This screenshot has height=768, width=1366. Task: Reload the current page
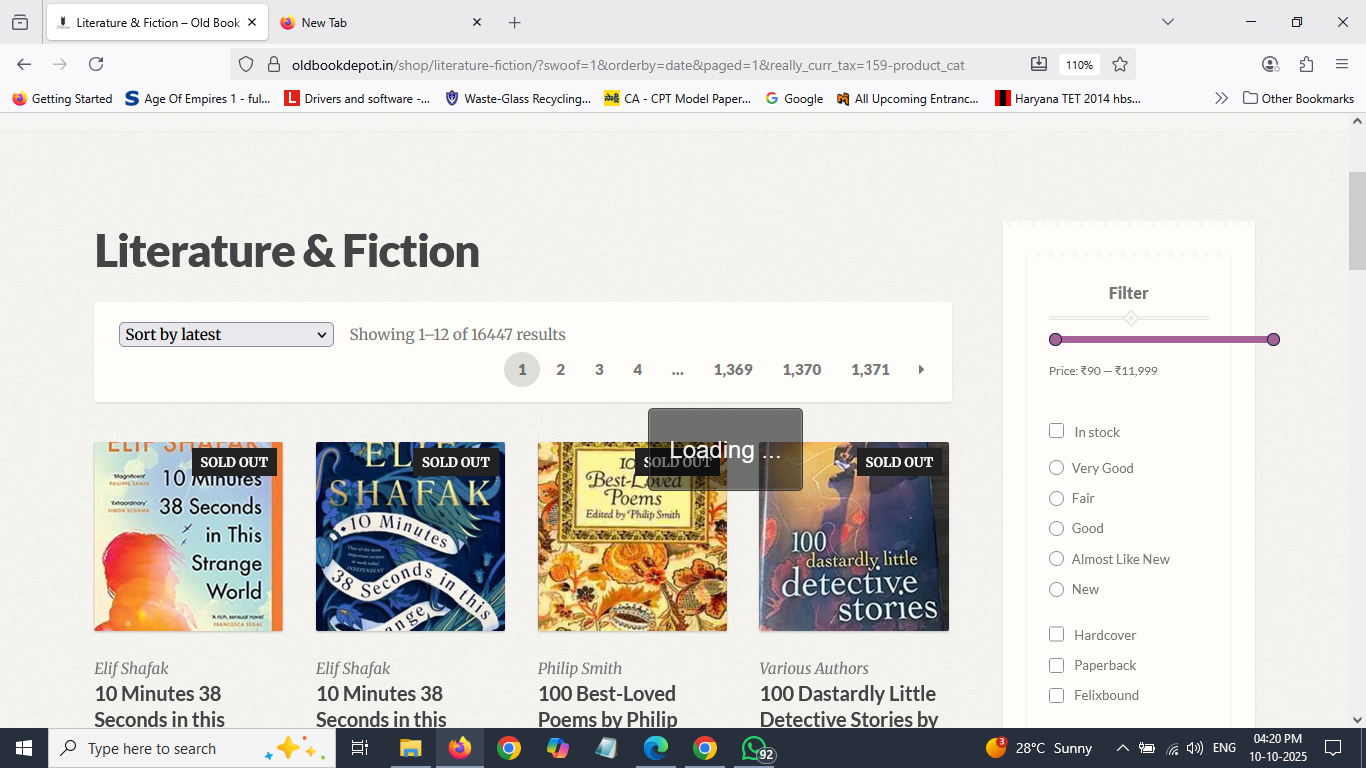(96, 64)
